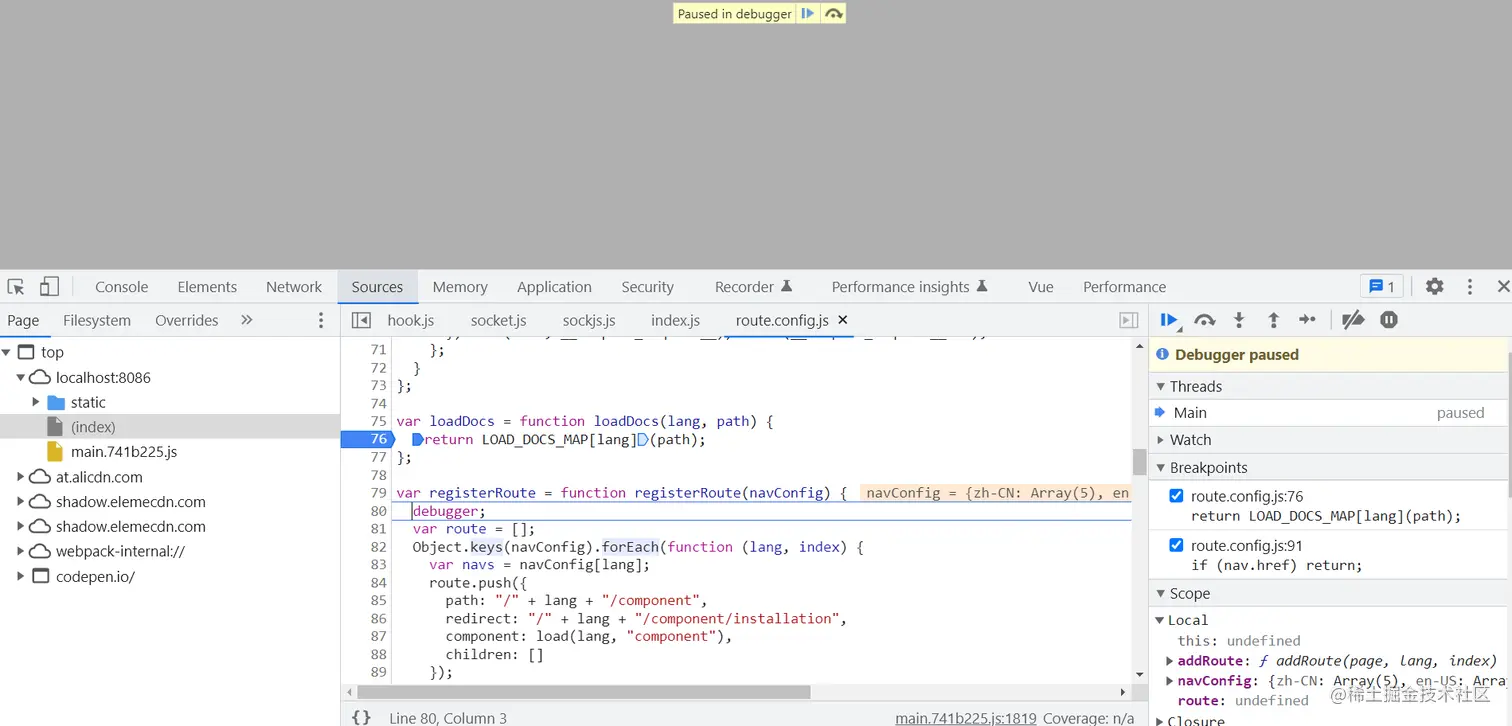Show more navigator tabs
This screenshot has width=1512, height=726.
pyautogui.click(x=247, y=320)
